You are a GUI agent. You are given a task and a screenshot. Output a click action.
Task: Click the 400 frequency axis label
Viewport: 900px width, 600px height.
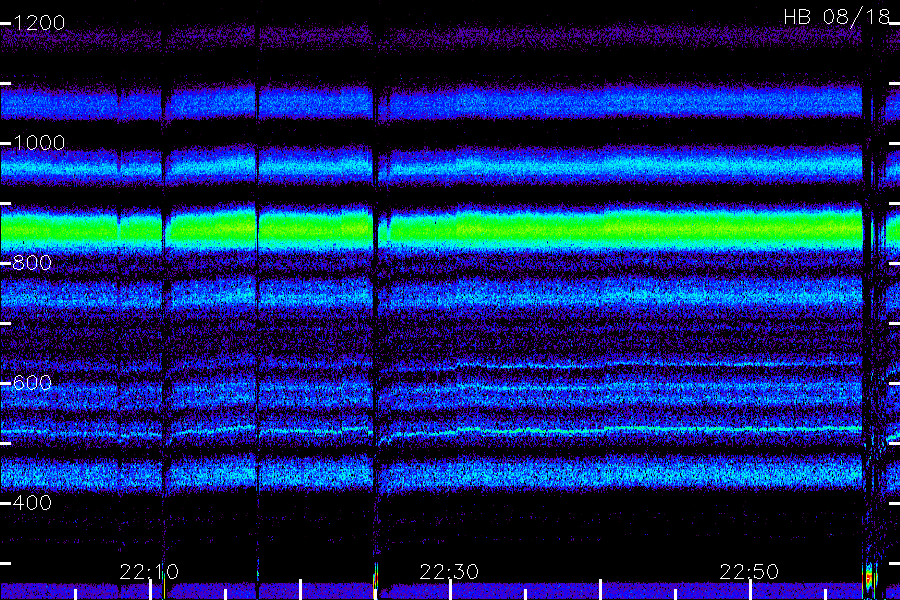[32, 503]
